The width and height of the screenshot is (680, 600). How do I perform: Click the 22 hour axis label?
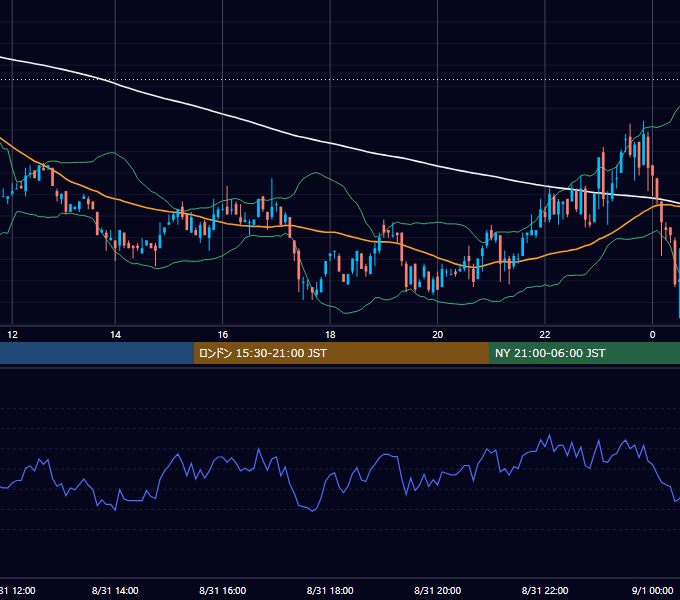pyautogui.click(x=545, y=335)
